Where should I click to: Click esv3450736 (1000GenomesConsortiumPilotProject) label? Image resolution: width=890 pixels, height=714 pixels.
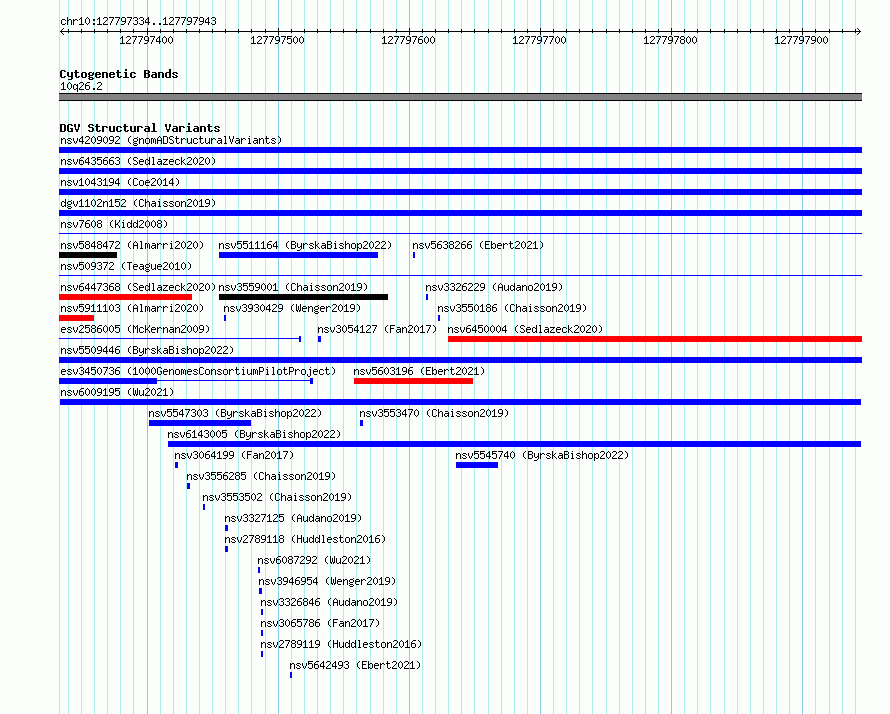point(198,371)
